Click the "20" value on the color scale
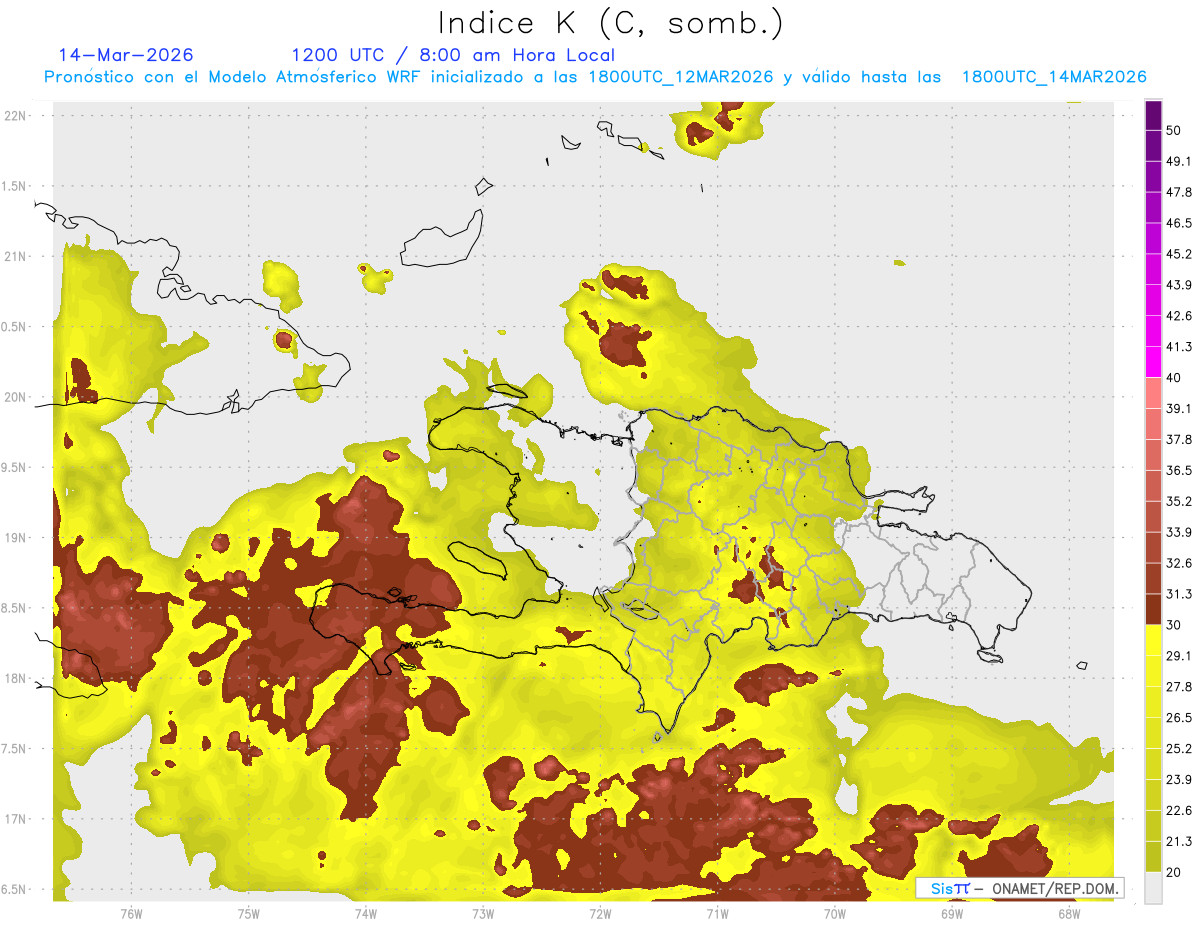1200x927 pixels. [x=1174, y=872]
